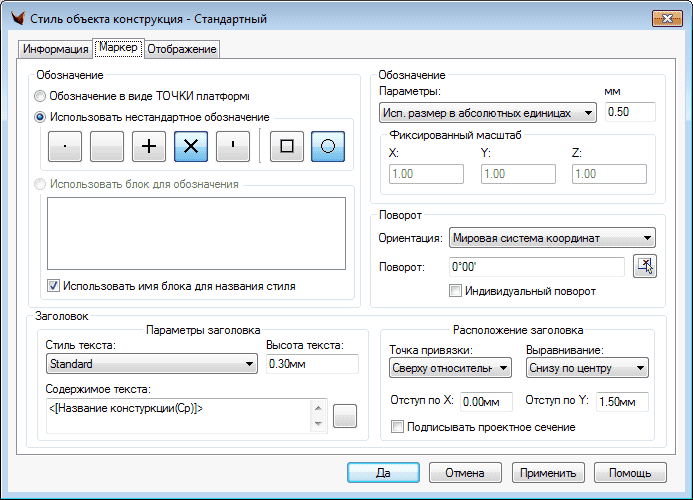Choose the plus marker symbol
Screen dimensions: 693x500
pos(149,146)
